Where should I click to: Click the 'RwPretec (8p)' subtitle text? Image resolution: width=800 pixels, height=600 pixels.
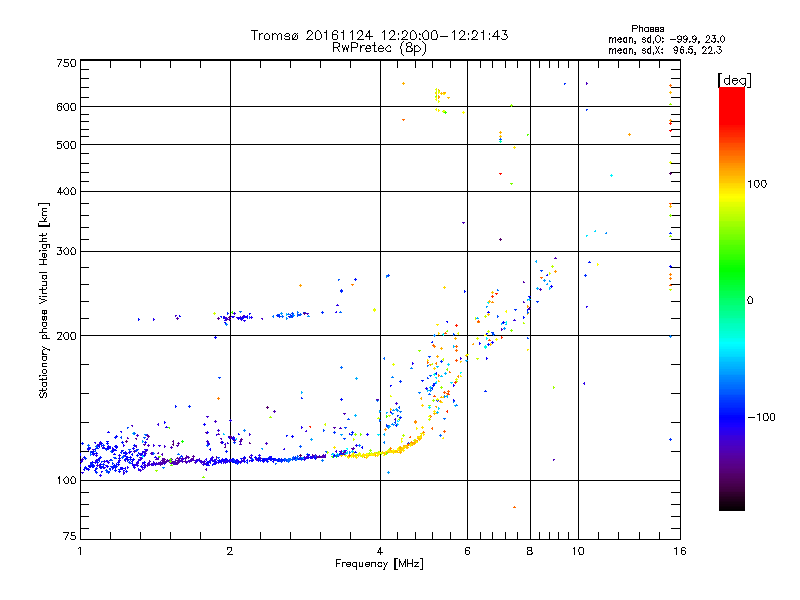click(379, 48)
